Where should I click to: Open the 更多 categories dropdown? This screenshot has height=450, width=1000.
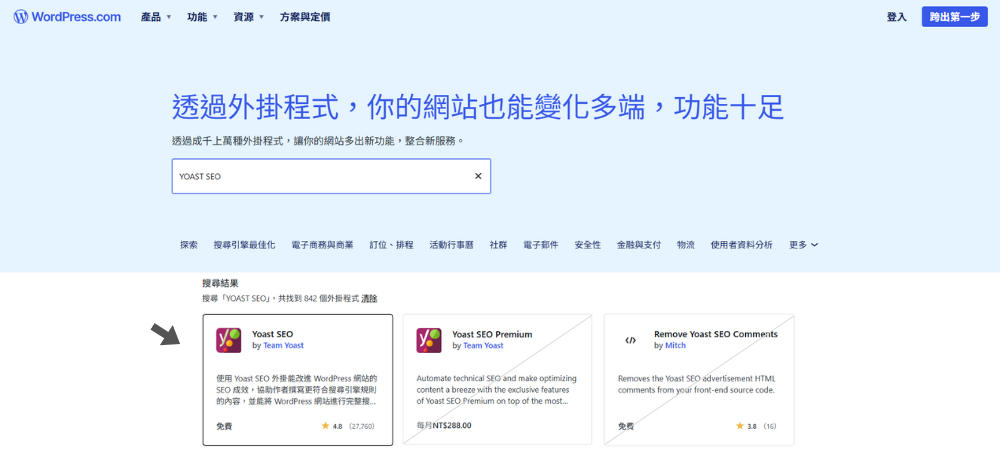(804, 245)
